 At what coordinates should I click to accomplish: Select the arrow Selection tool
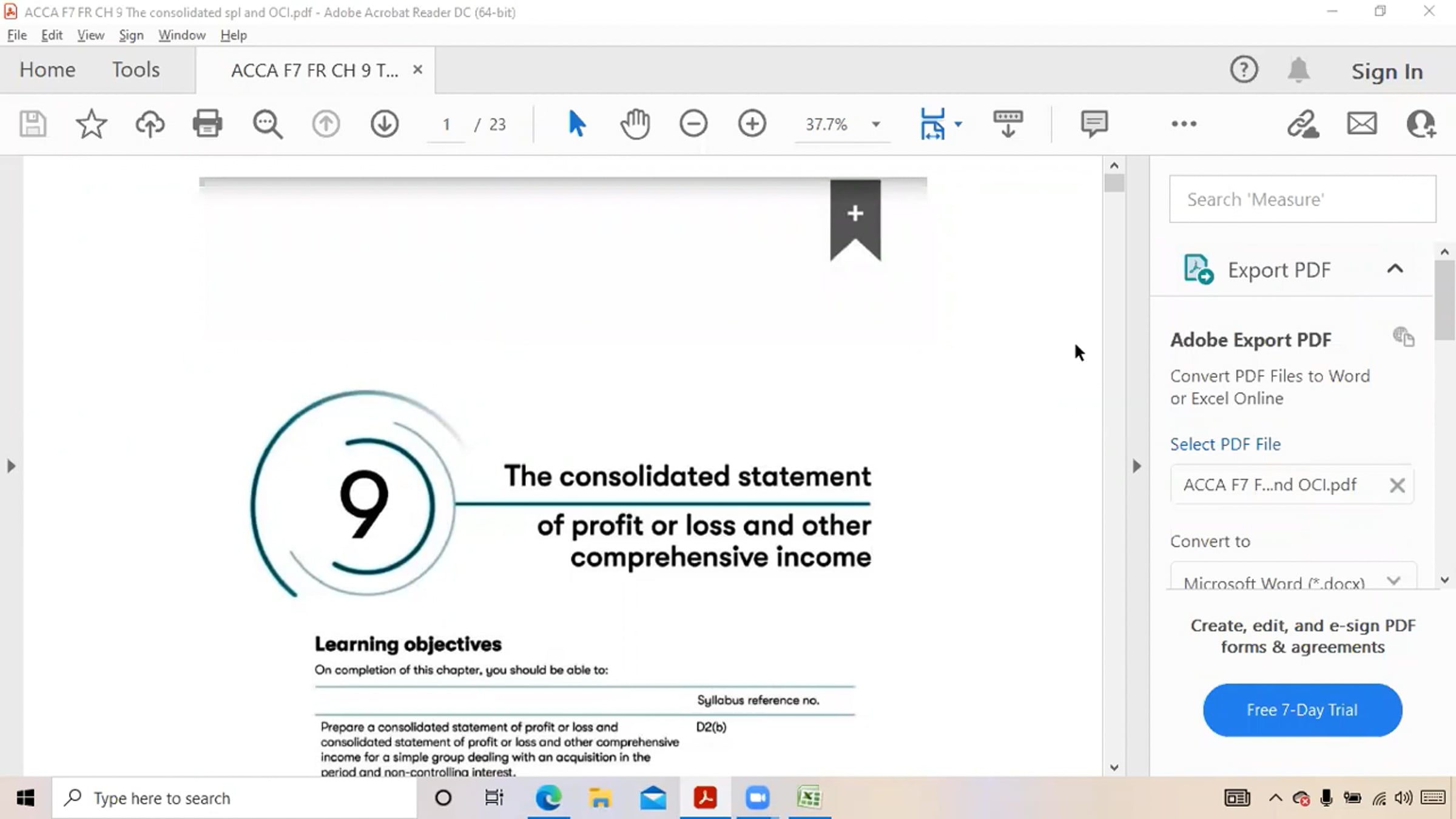click(x=576, y=124)
